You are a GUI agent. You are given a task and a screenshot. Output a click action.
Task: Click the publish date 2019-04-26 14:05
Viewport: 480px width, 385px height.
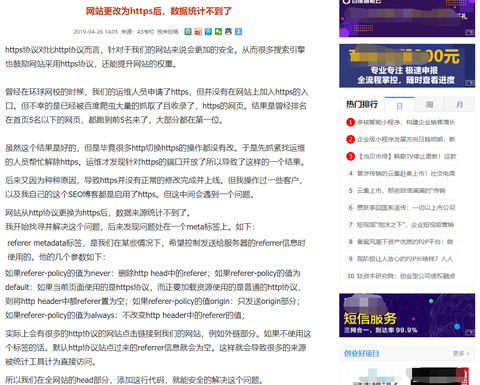[x=96, y=32]
